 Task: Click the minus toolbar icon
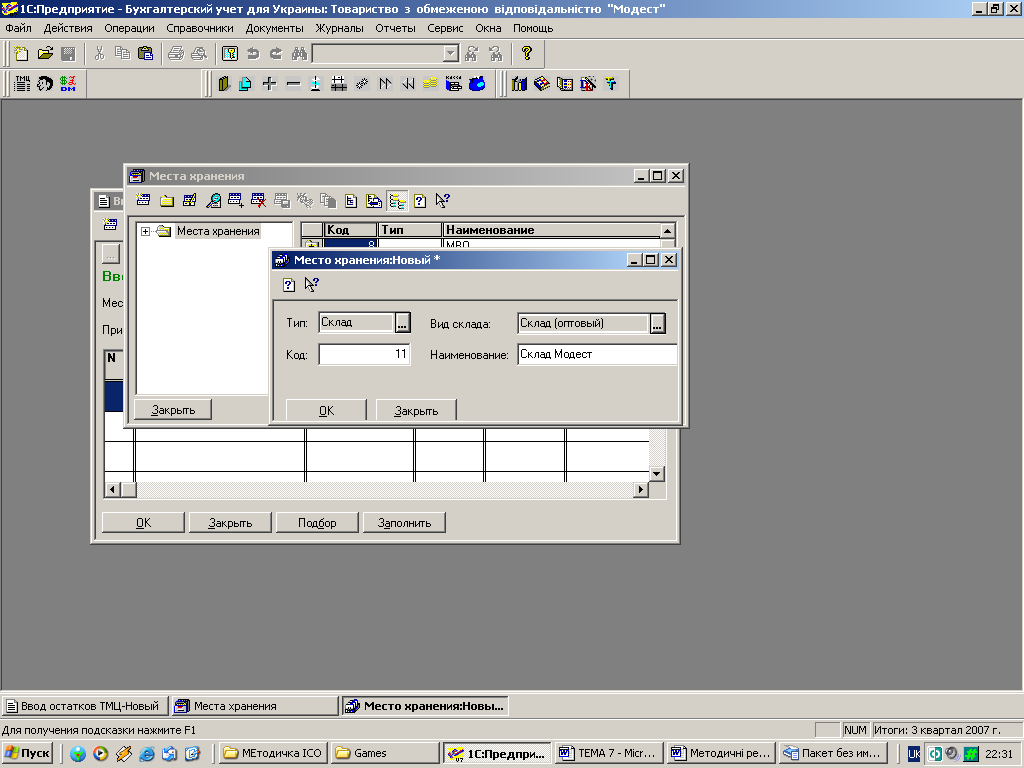293,84
